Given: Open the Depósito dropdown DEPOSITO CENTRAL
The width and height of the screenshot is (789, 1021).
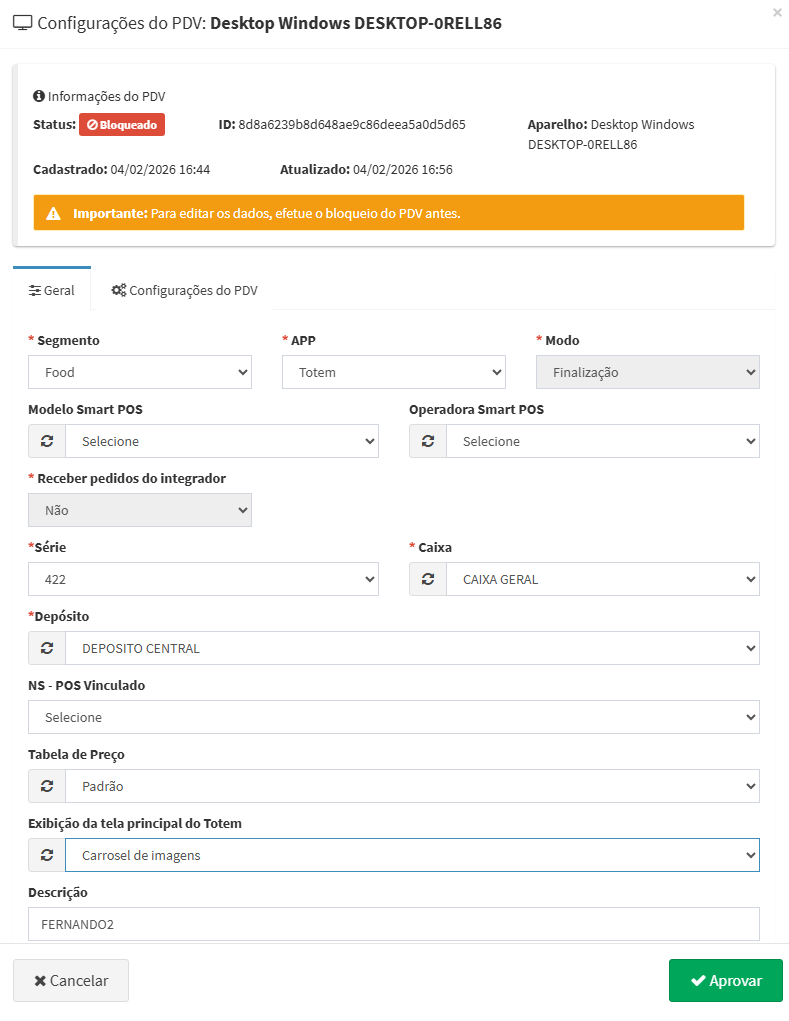Looking at the screenshot, I should pyautogui.click(x=411, y=648).
